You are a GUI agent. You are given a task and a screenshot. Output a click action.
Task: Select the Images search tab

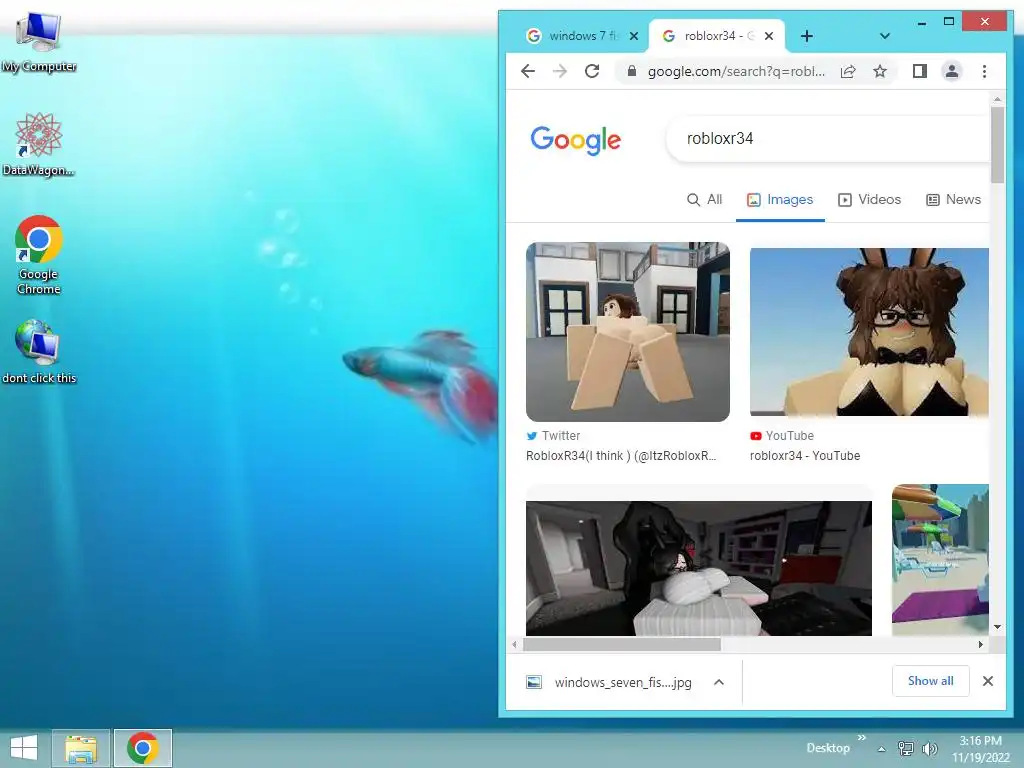(x=780, y=199)
